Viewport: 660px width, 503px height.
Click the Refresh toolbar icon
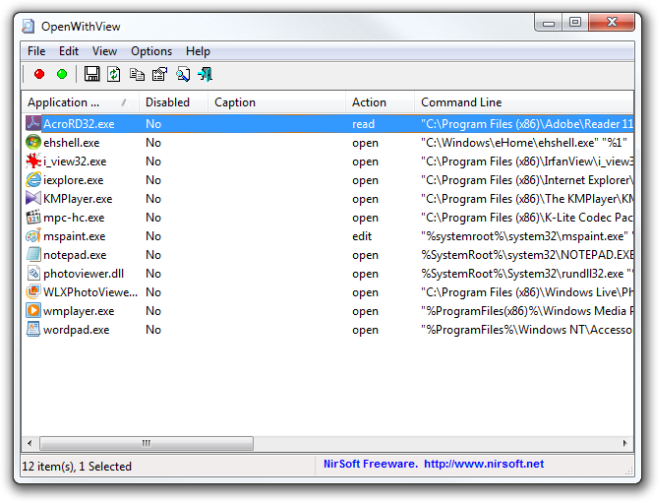(114, 75)
